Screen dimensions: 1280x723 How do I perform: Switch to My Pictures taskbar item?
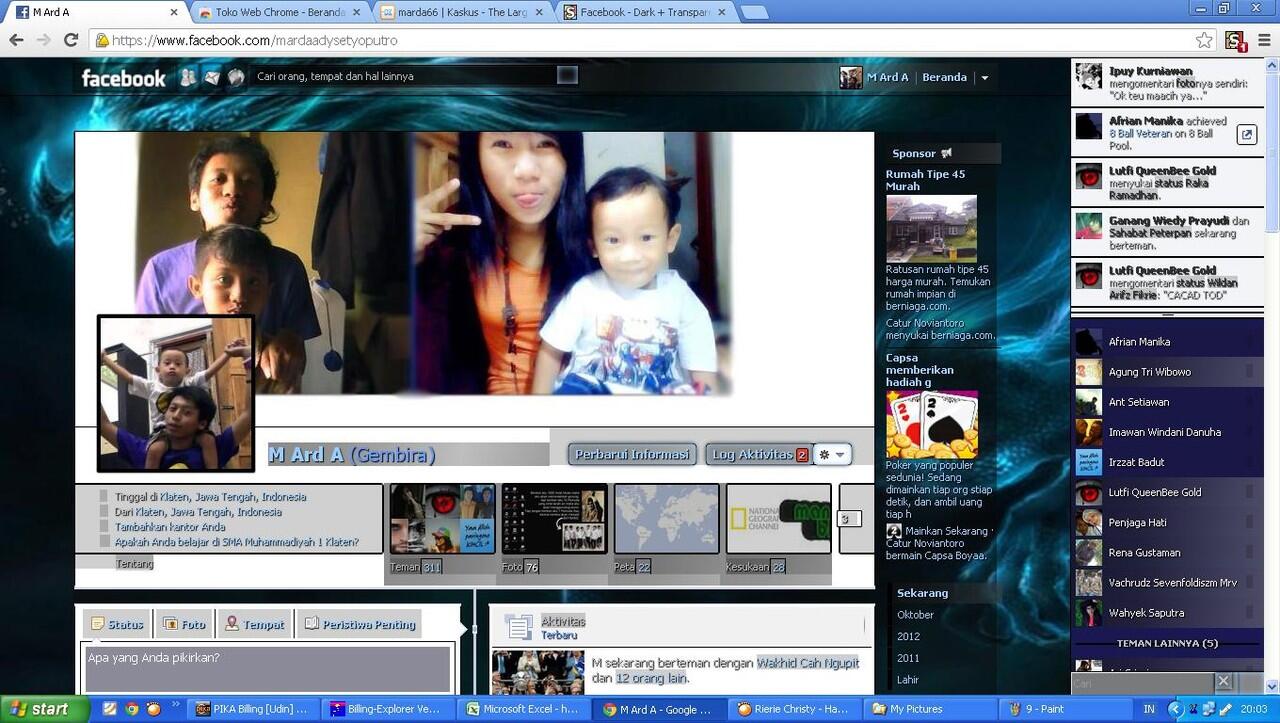point(930,709)
